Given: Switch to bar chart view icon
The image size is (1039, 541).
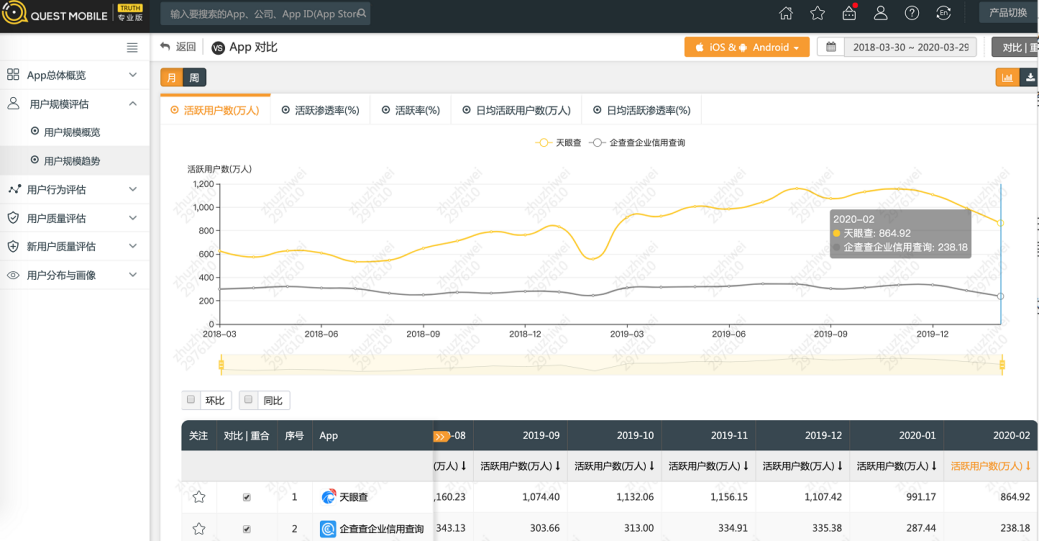Looking at the screenshot, I should coord(1007,77).
